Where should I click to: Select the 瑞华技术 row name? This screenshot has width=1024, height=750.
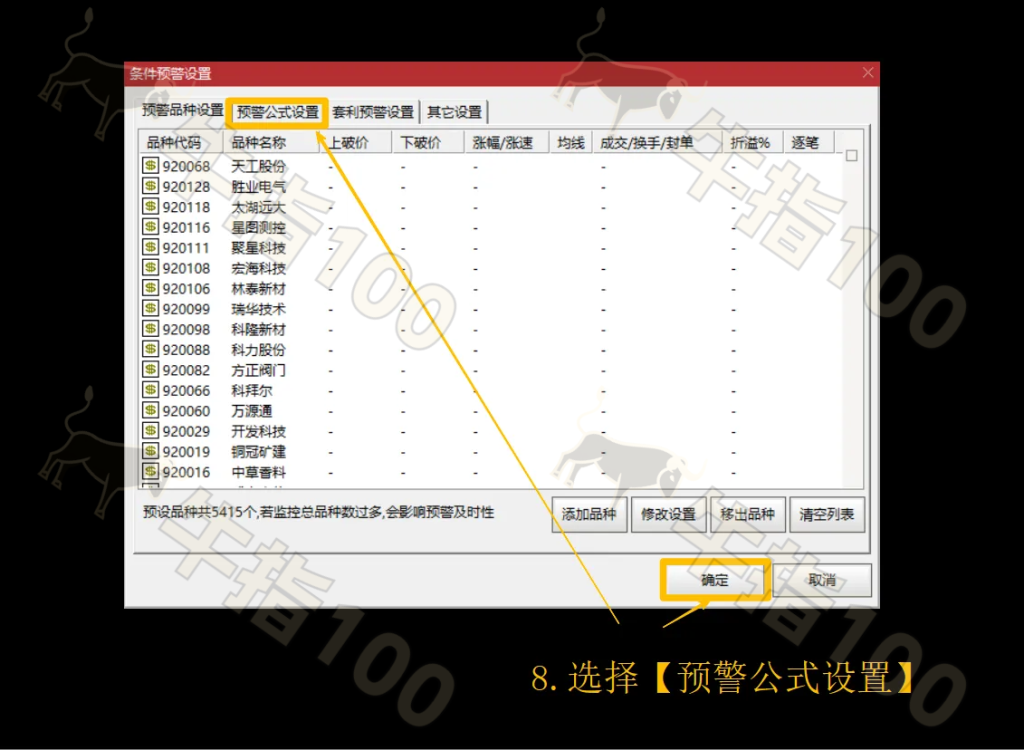[259, 309]
